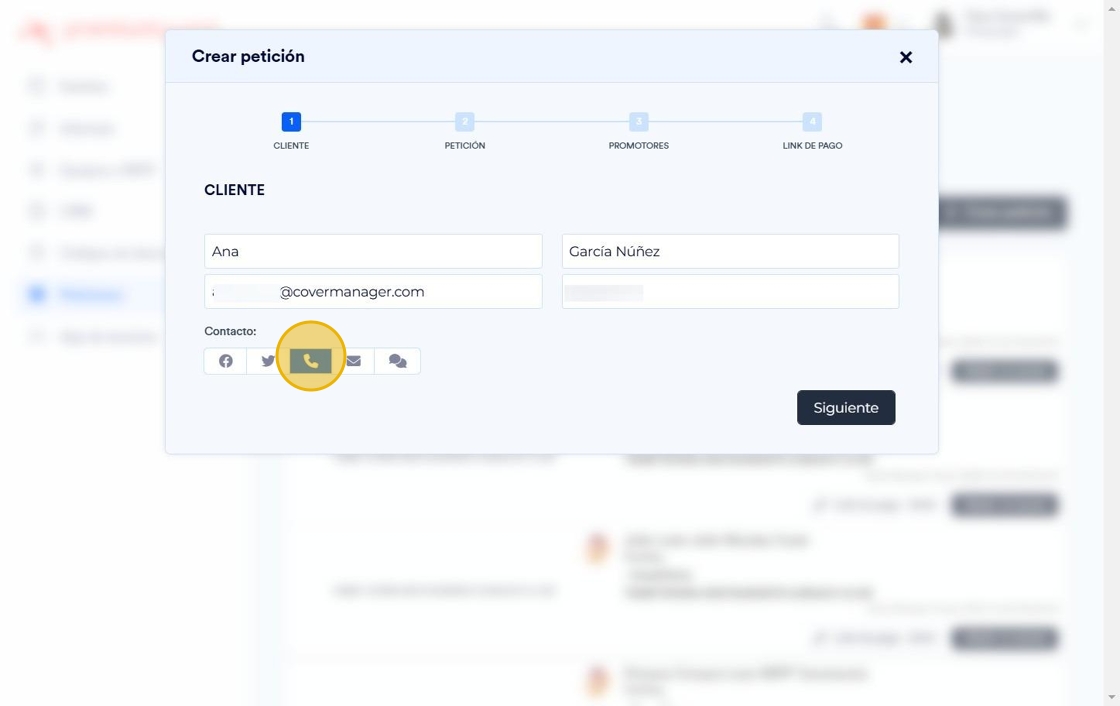Image resolution: width=1120 pixels, height=706 pixels.
Task: Focus the phone number input field
Action: click(x=730, y=292)
